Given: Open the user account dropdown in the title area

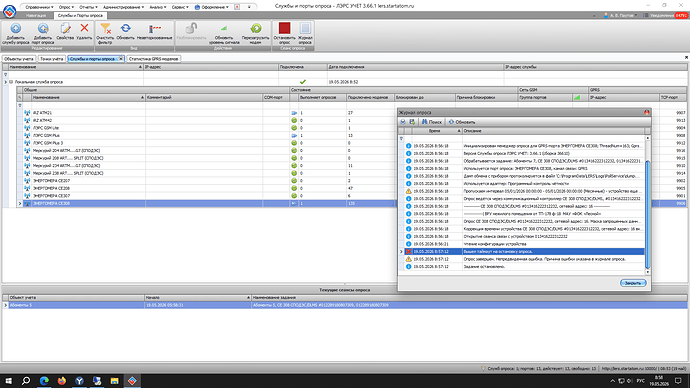Looking at the screenshot, I should click(x=620, y=15).
